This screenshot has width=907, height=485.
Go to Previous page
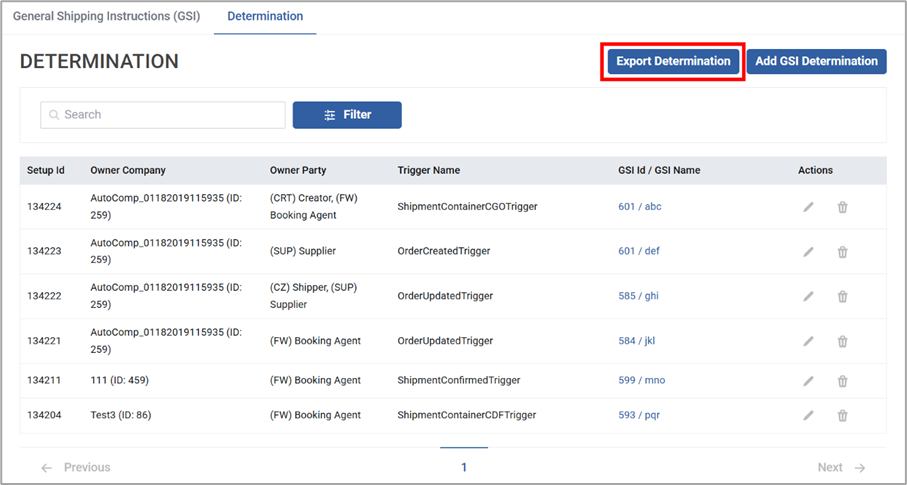[x=75, y=467]
